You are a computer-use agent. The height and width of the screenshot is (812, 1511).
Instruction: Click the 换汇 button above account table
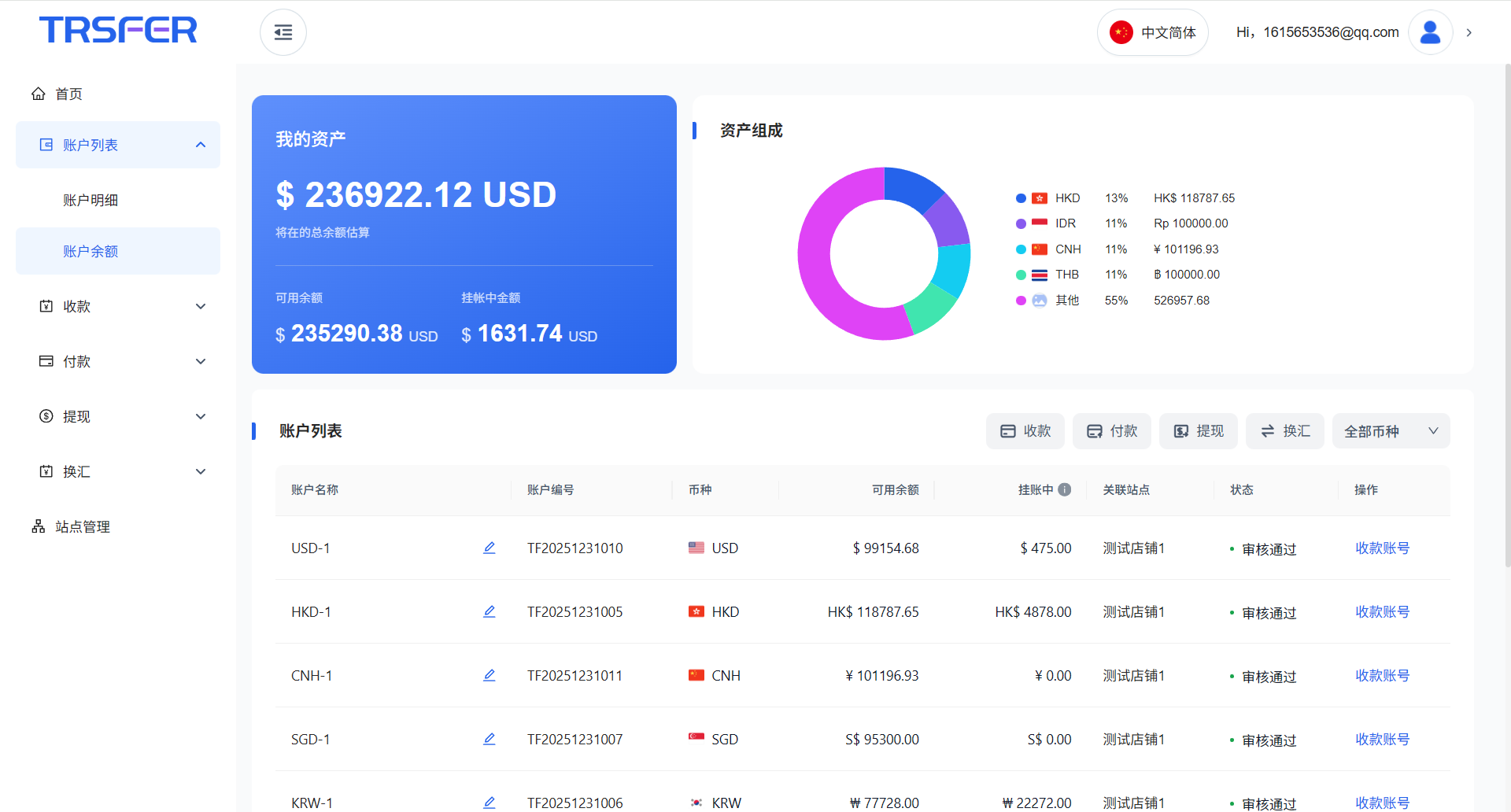point(1285,431)
